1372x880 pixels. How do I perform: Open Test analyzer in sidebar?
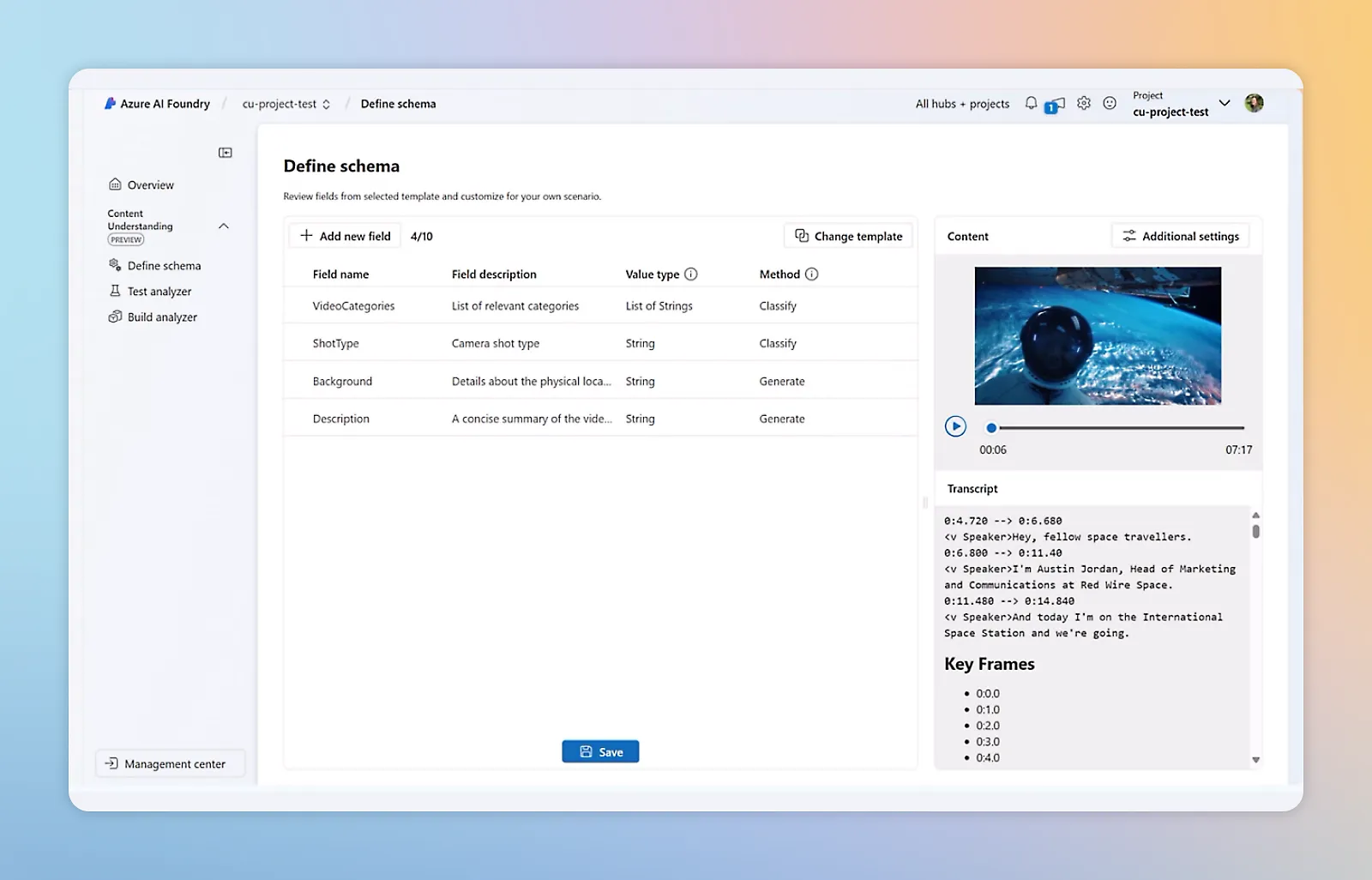click(x=159, y=292)
